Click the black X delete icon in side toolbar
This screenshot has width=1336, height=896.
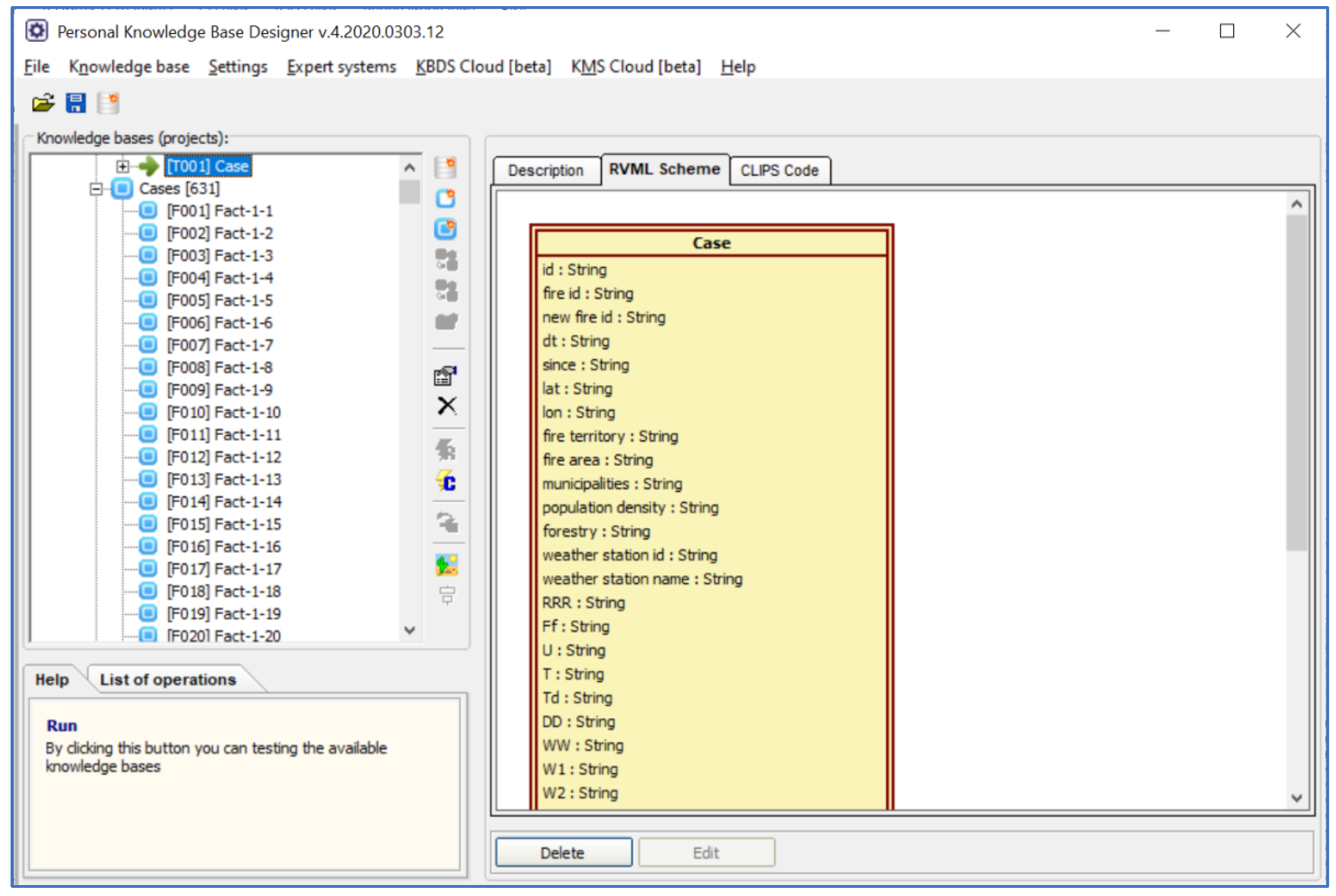[447, 406]
